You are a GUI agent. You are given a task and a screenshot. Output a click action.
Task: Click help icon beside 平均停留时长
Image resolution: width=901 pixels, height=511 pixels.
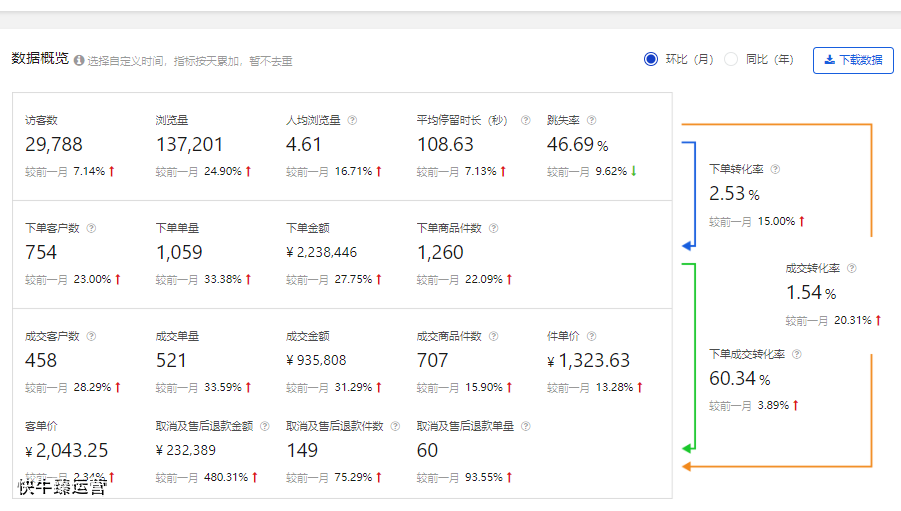coord(525,121)
